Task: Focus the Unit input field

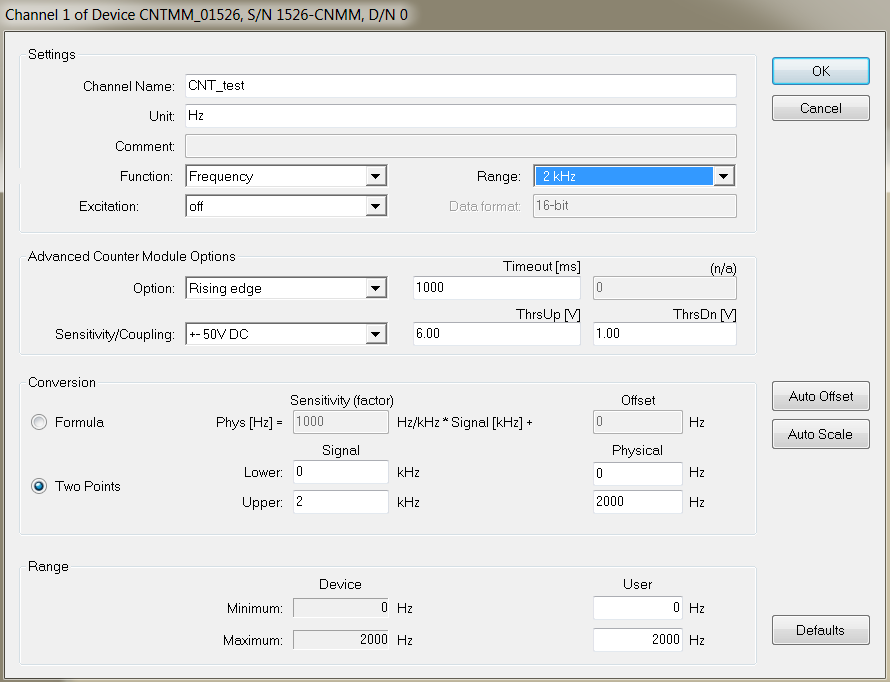Action: tap(460, 116)
